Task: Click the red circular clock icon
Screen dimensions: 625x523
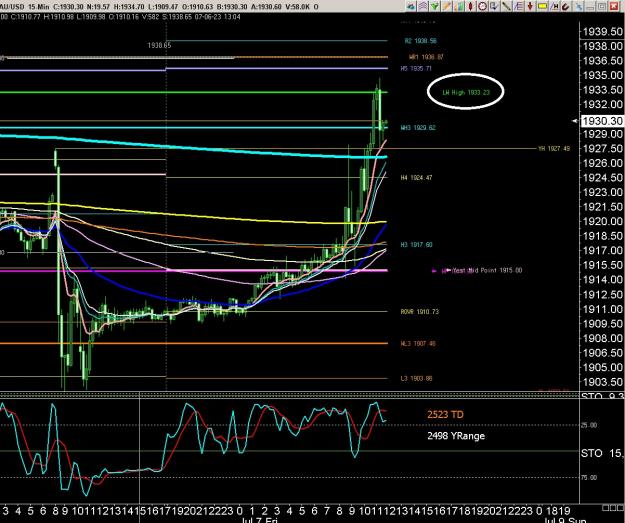Action: pos(482,6)
